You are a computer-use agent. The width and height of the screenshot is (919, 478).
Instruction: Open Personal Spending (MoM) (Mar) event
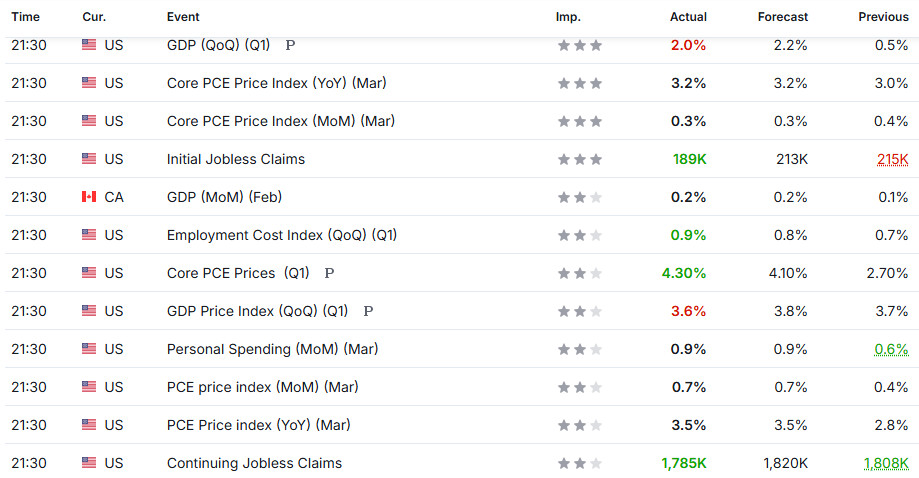273,349
